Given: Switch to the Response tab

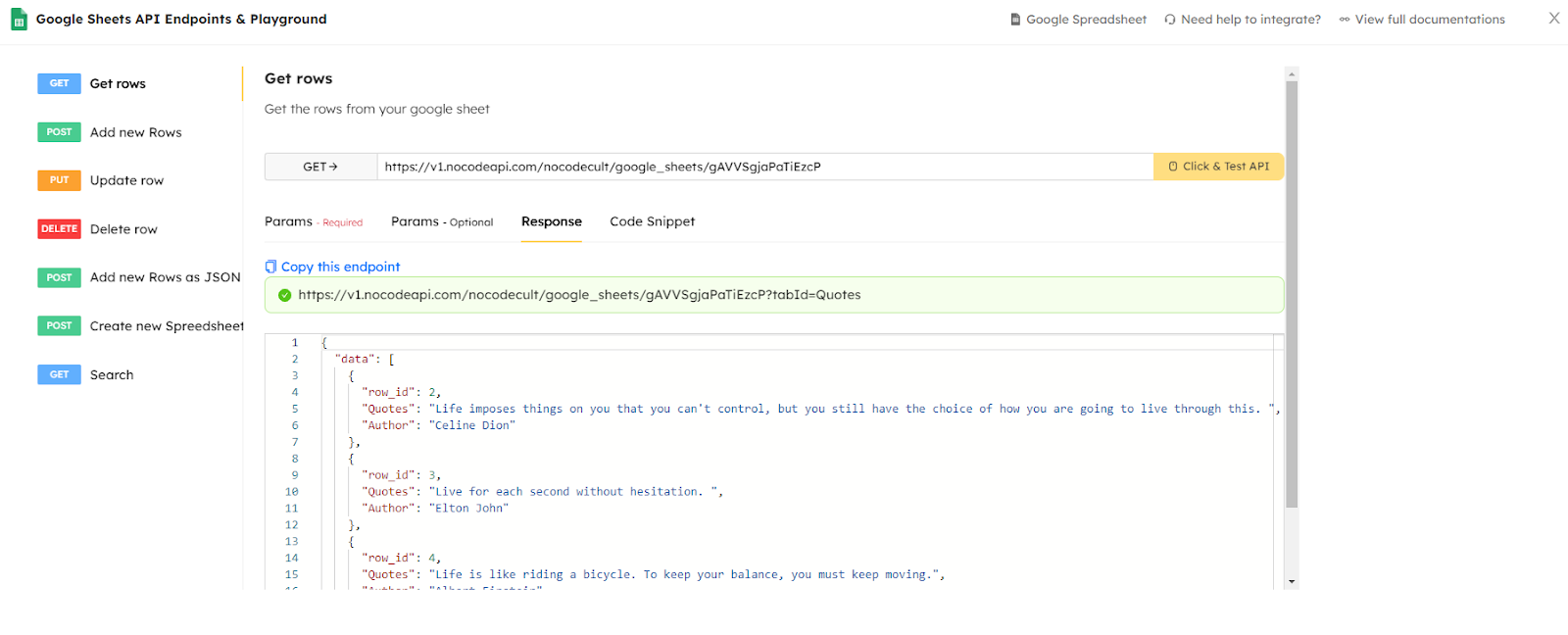Looking at the screenshot, I should pos(552,222).
